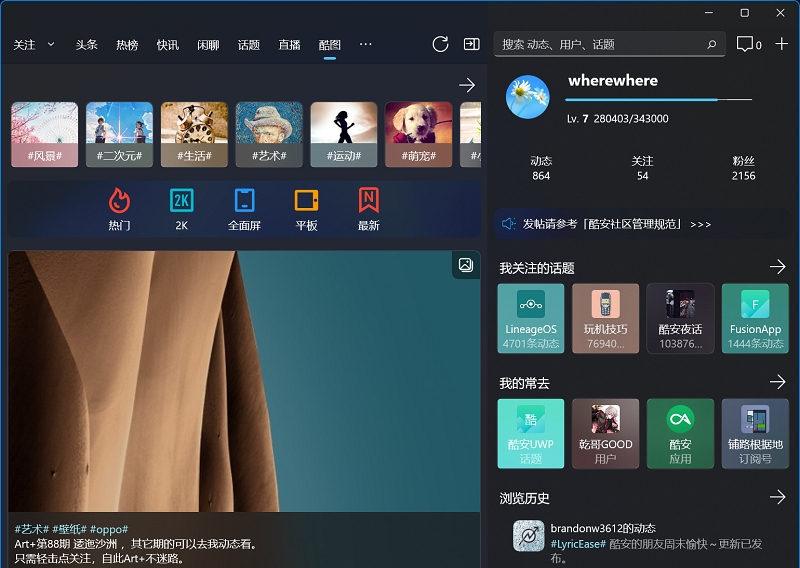Open the more tabs ellipsis menu
This screenshot has height=568, width=800.
365,44
